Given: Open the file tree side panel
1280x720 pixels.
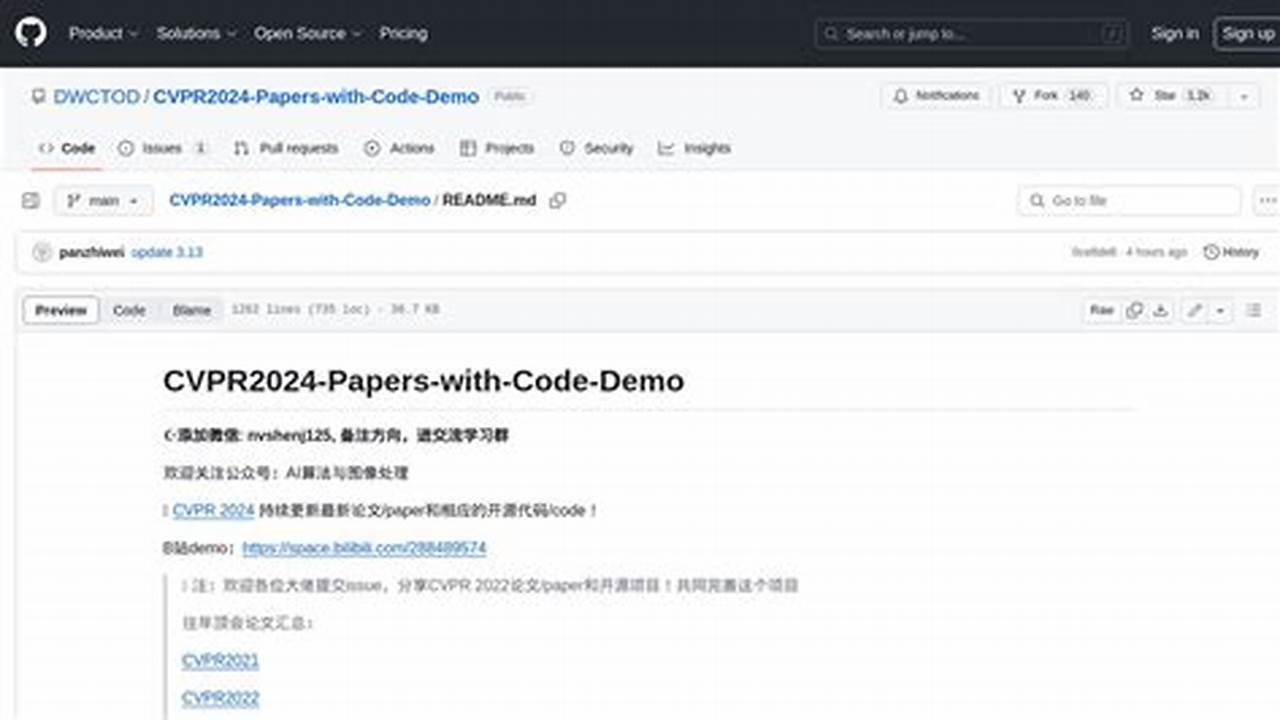Looking at the screenshot, I should pos(33,200).
